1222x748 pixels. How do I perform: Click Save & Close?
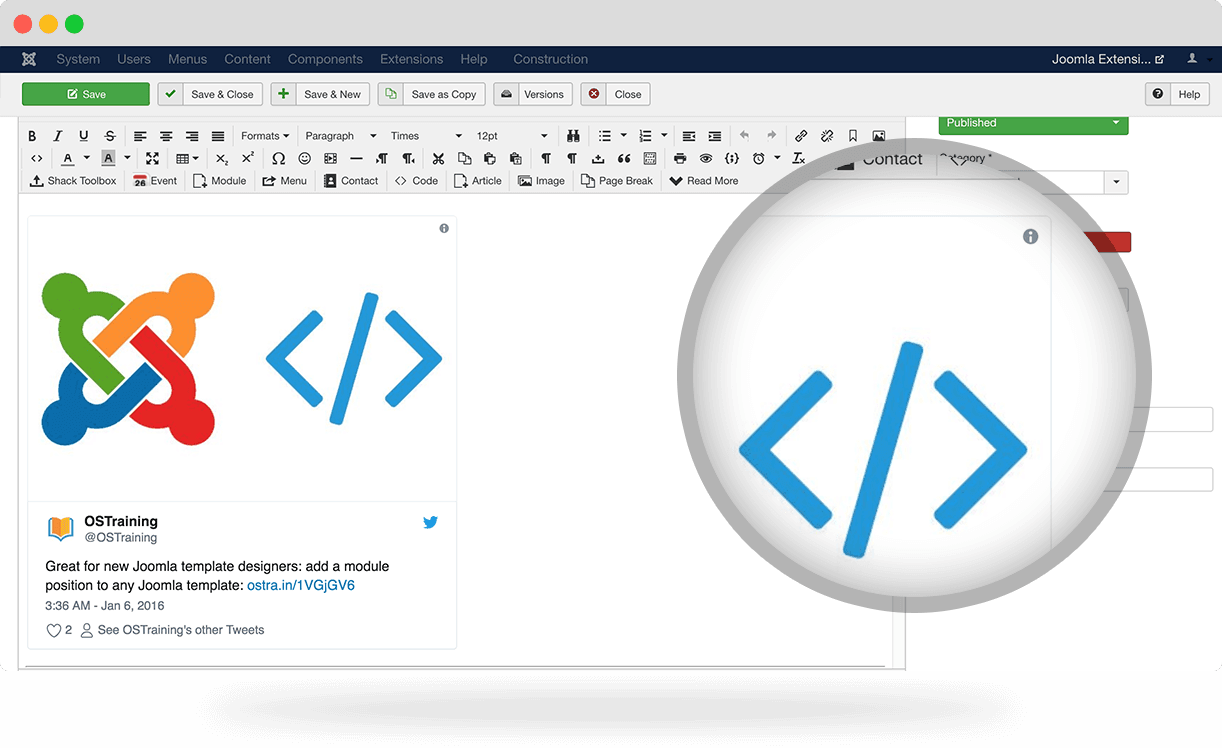210,94
